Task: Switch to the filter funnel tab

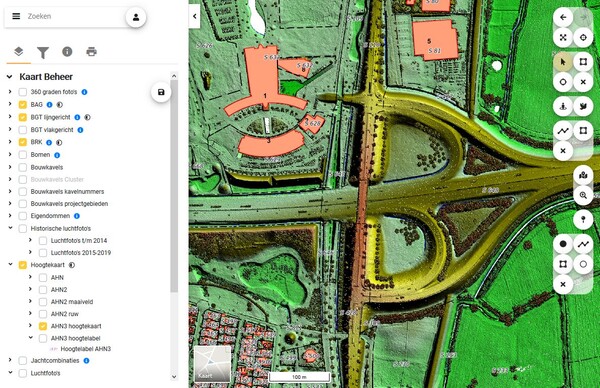Action: (43, 52)
